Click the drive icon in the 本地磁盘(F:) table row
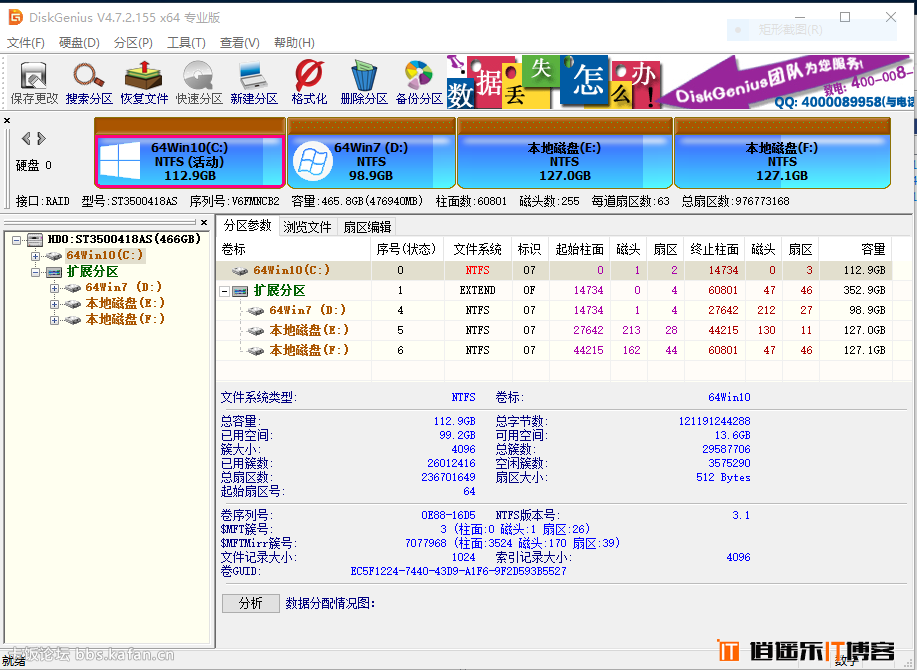 [256, 351]
